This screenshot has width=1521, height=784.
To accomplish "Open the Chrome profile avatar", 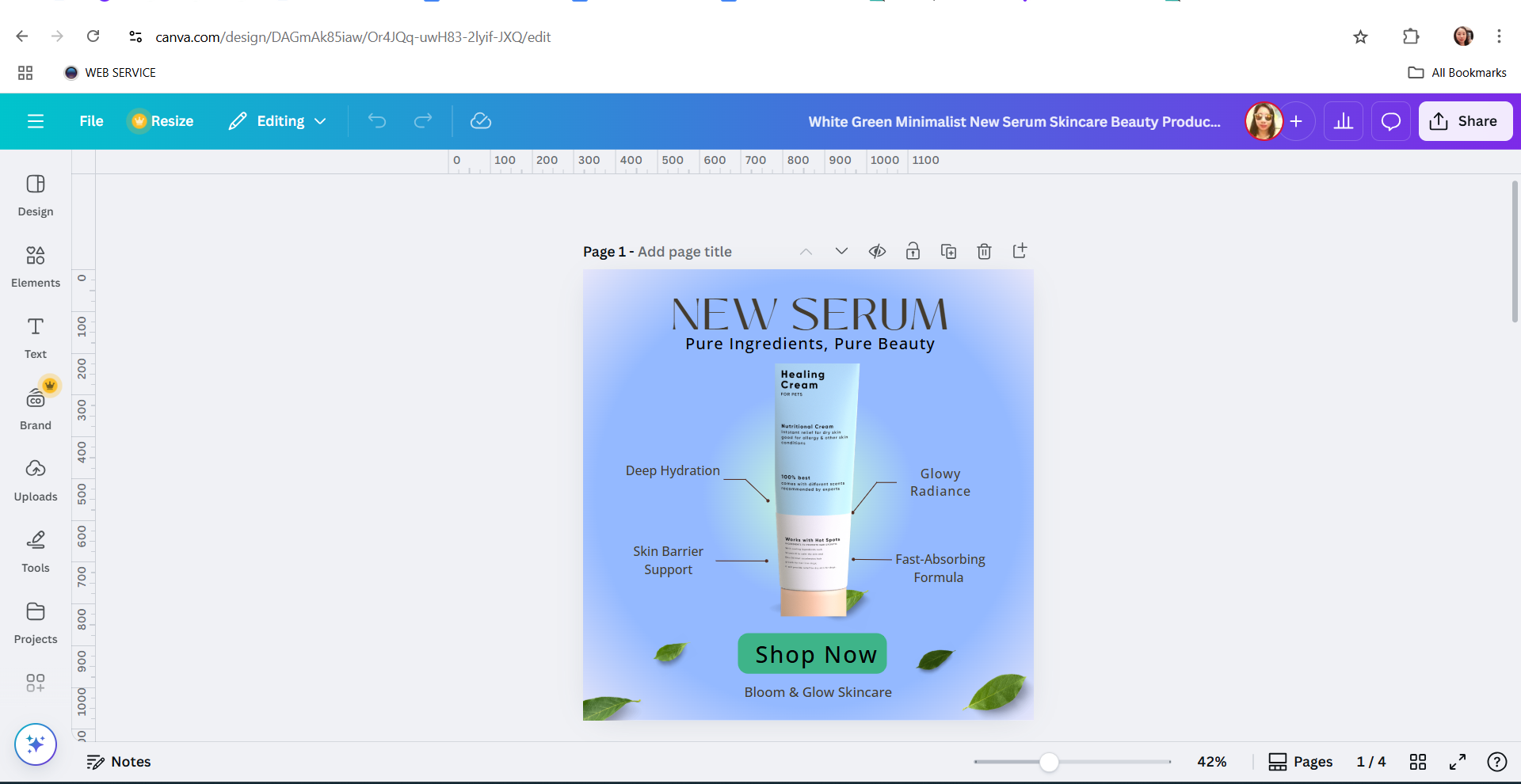I will click(1462, 36).
